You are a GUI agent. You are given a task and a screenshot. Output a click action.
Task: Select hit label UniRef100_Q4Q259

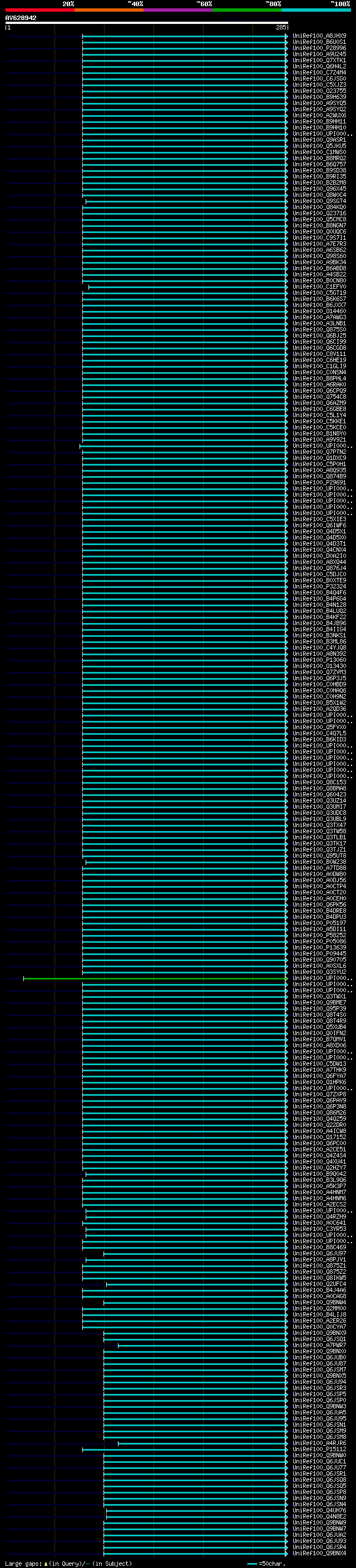(x=319, y=1119)
